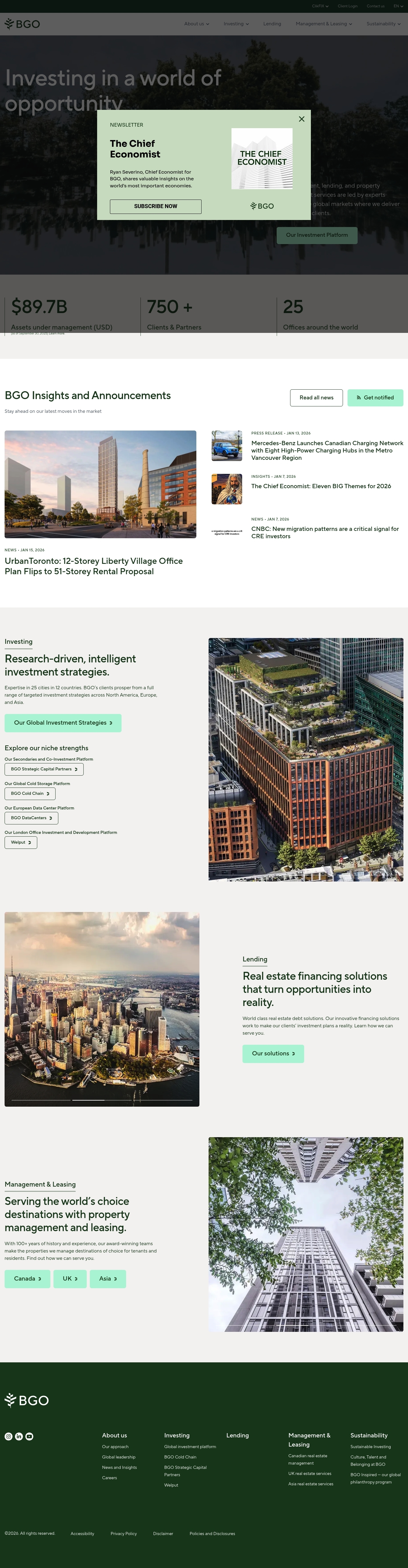Open footer UK real estate services link

coord(310,1474)
